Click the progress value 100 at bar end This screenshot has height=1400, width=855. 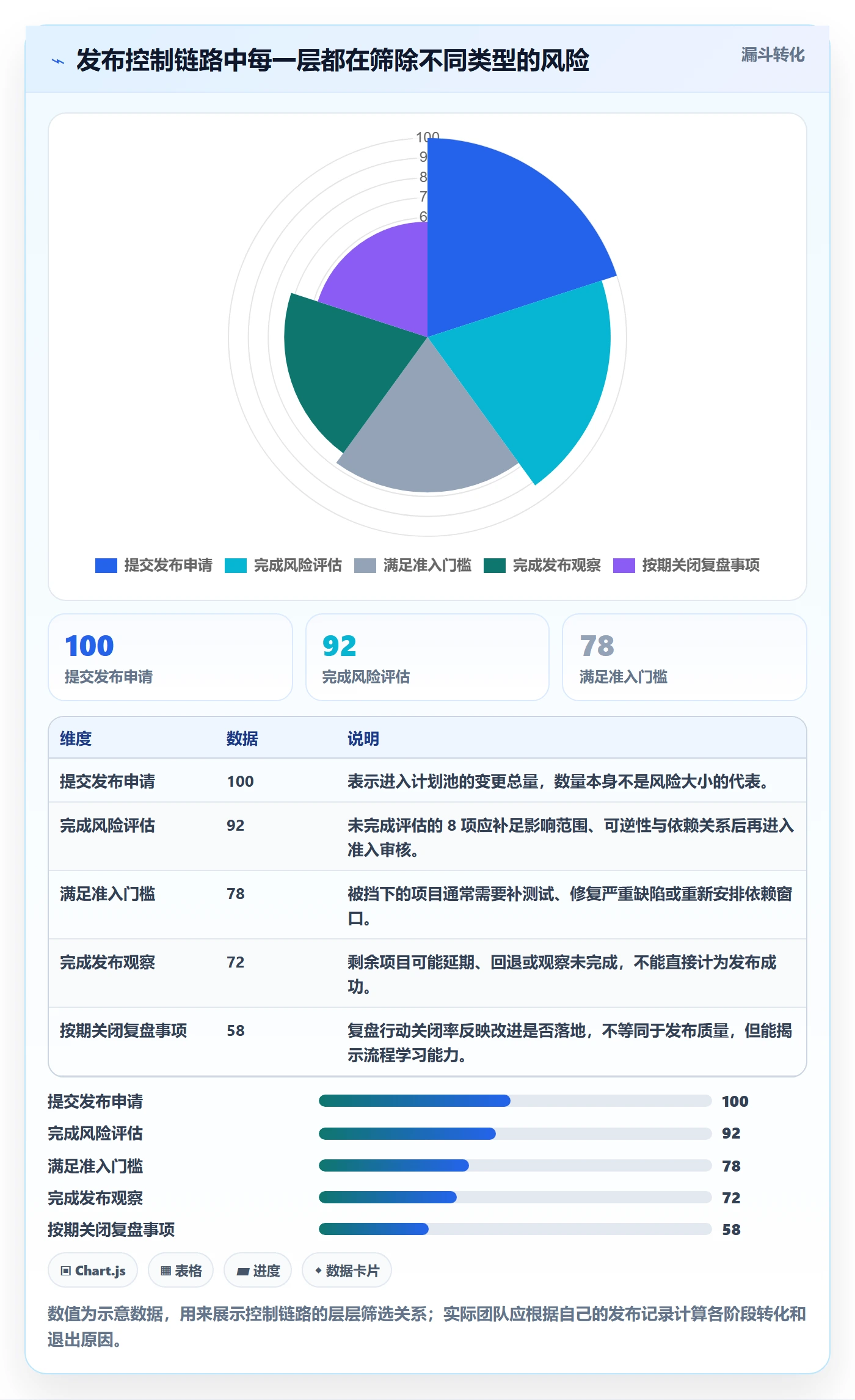tap(735, 1101)
